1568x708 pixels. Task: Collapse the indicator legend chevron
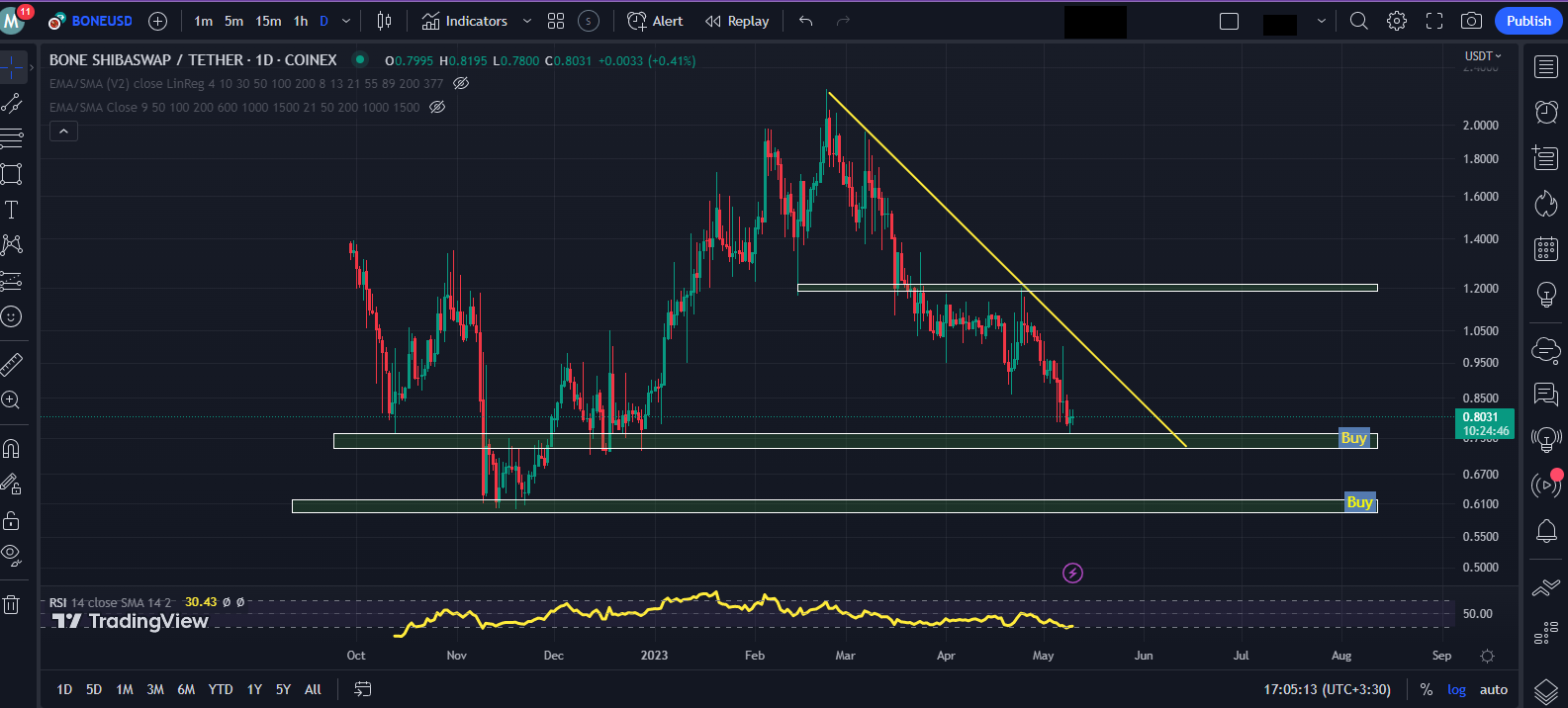point(63,131)
